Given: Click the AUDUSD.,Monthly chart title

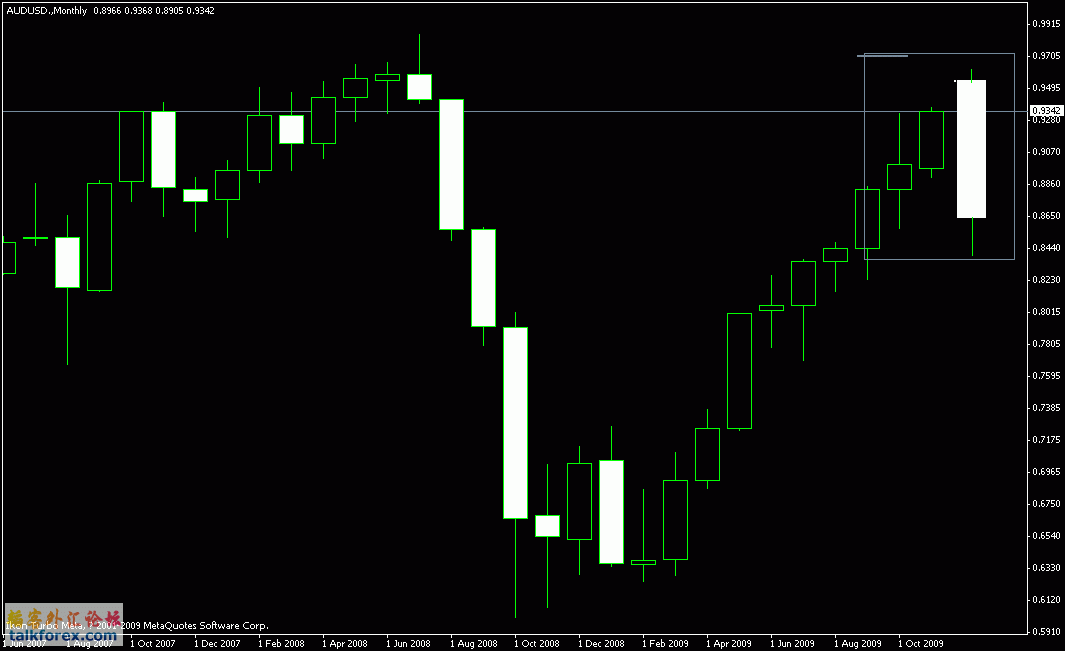Looking at the screenshot, I should click(x=47, y=11).
